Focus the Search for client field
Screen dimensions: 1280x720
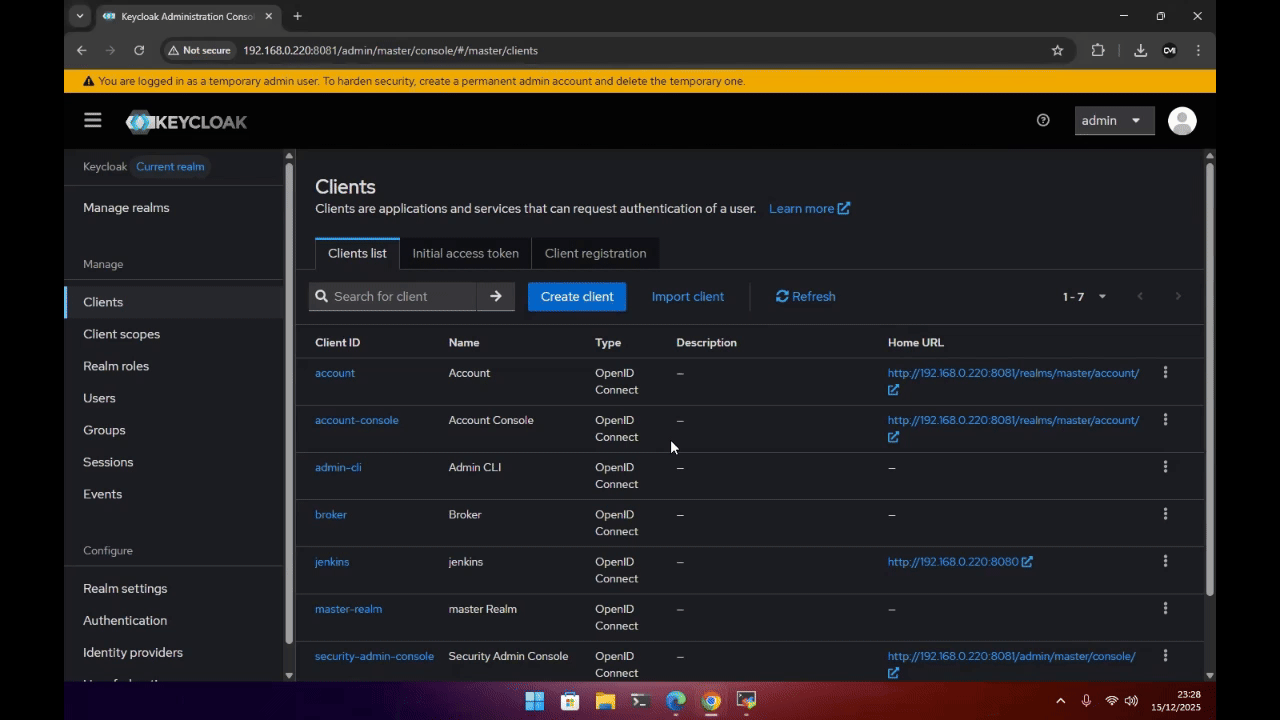392,296
